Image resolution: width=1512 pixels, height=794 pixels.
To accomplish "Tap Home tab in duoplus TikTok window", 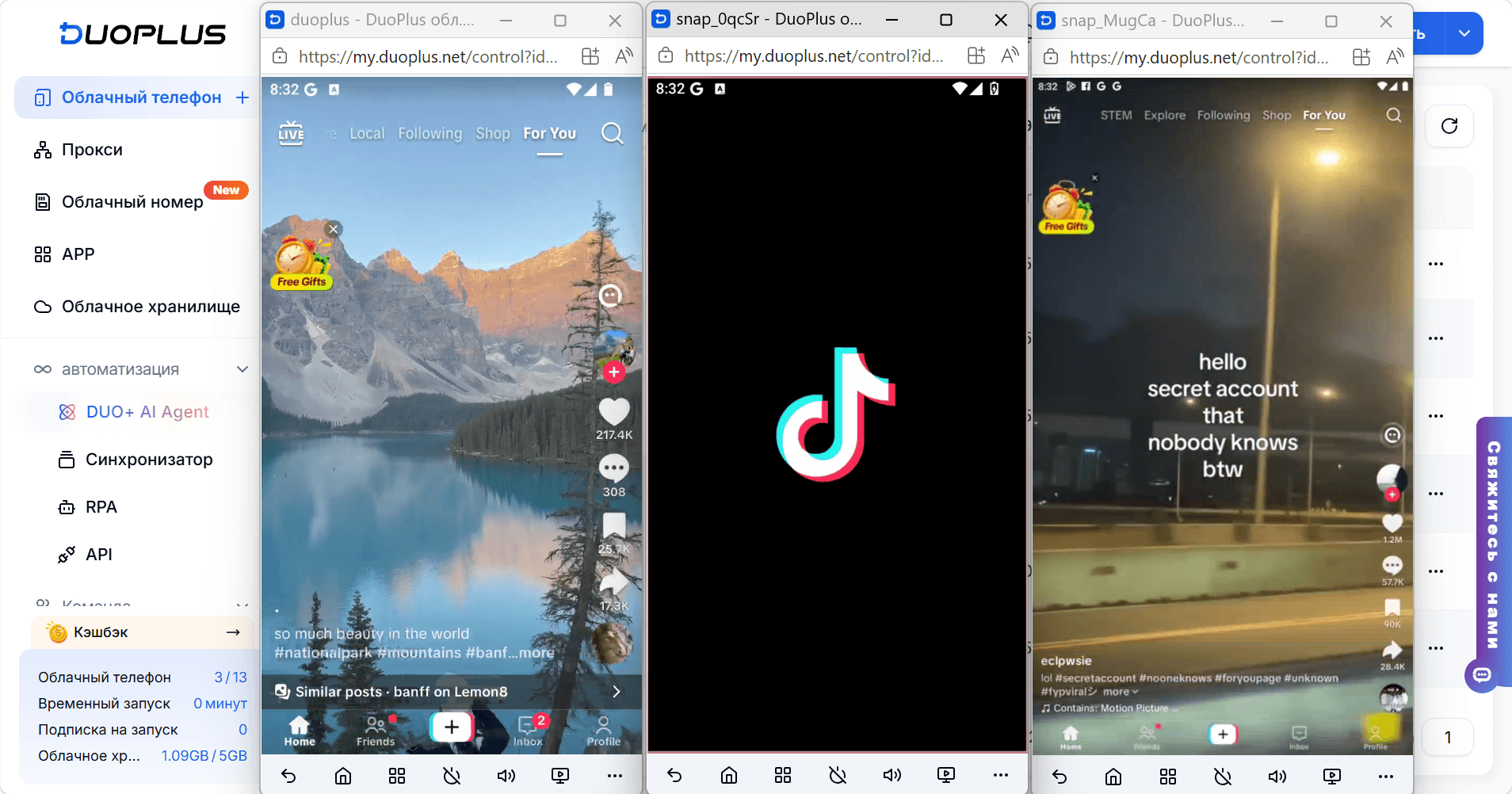I will point(300,731).
